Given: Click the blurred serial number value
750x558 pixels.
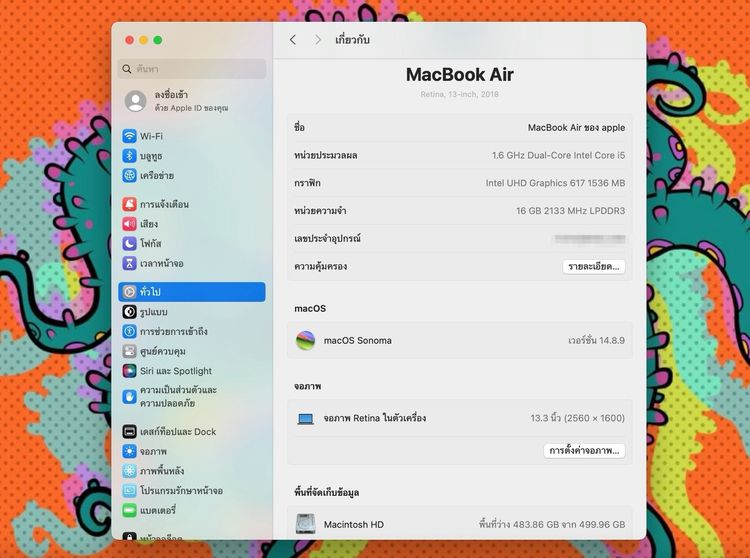Looking at the screenshot, I should [x=589, y=239].
